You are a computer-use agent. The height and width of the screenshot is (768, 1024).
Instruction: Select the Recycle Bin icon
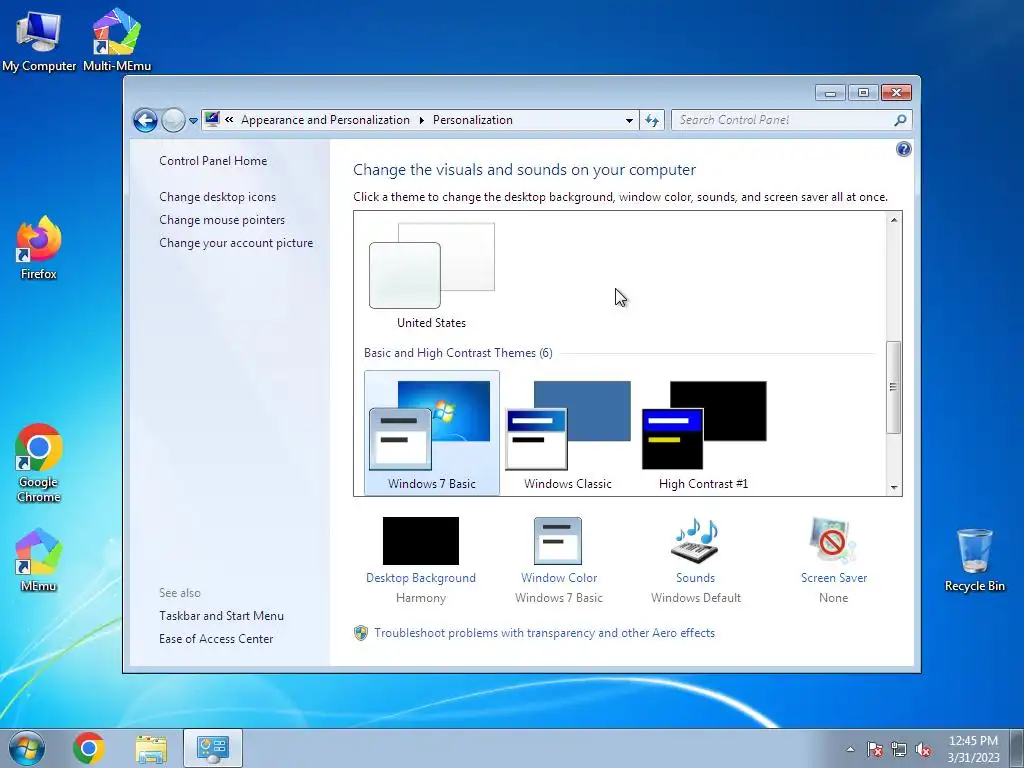[974, 560]
